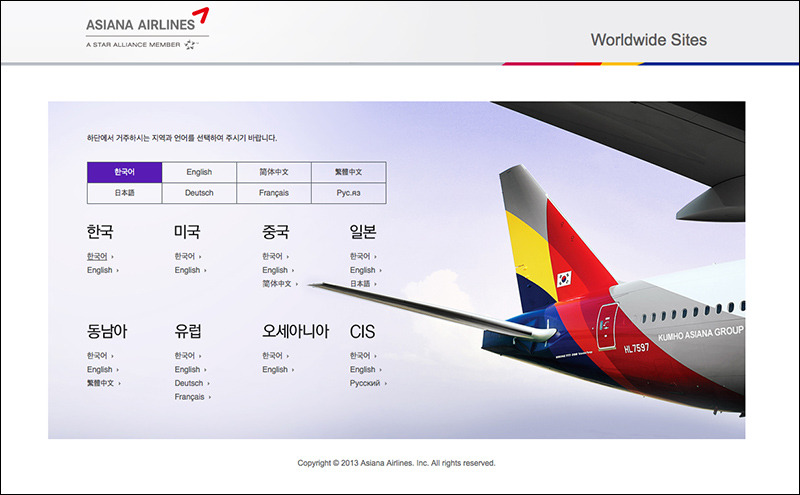Click the CIS region heading
This screenshot has height=495, width=800.
coord(362,332)
